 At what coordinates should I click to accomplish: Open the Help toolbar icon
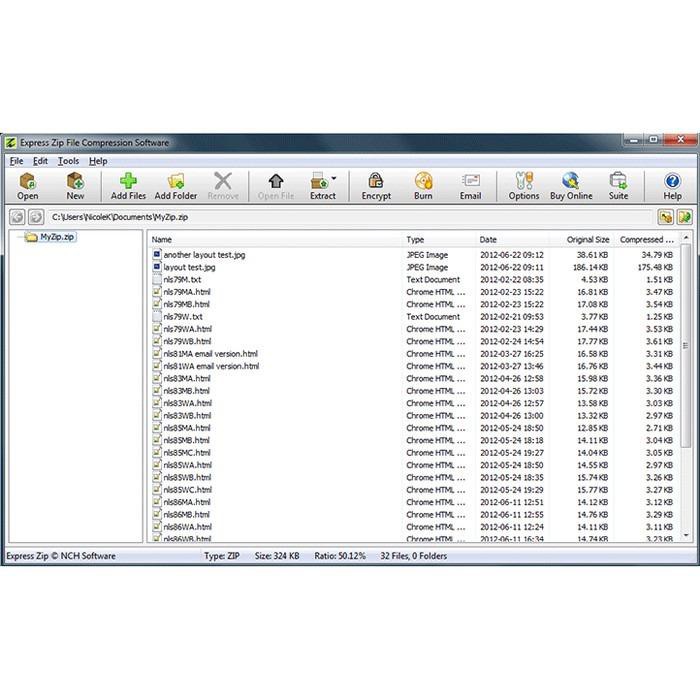(673, 186)
